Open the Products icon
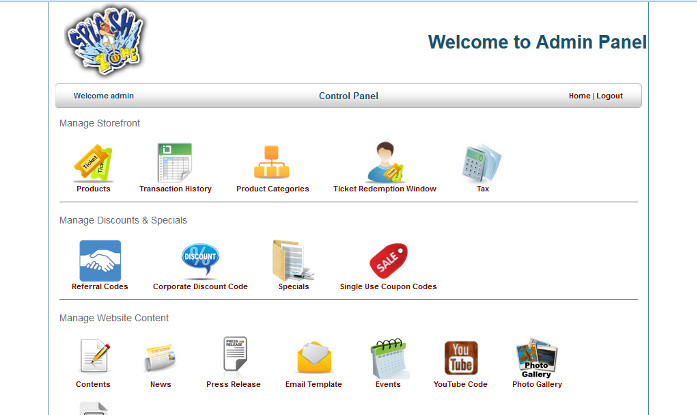The image size is (697, 415). click(93, 162)
